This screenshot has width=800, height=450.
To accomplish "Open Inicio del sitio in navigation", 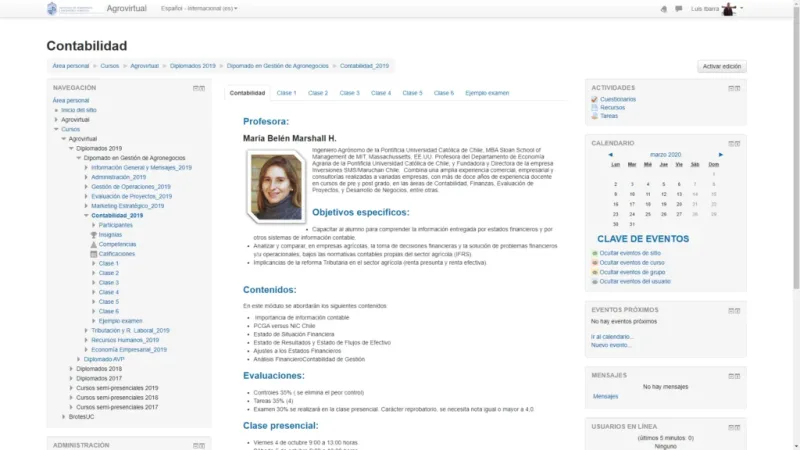I will coord(79,110).
